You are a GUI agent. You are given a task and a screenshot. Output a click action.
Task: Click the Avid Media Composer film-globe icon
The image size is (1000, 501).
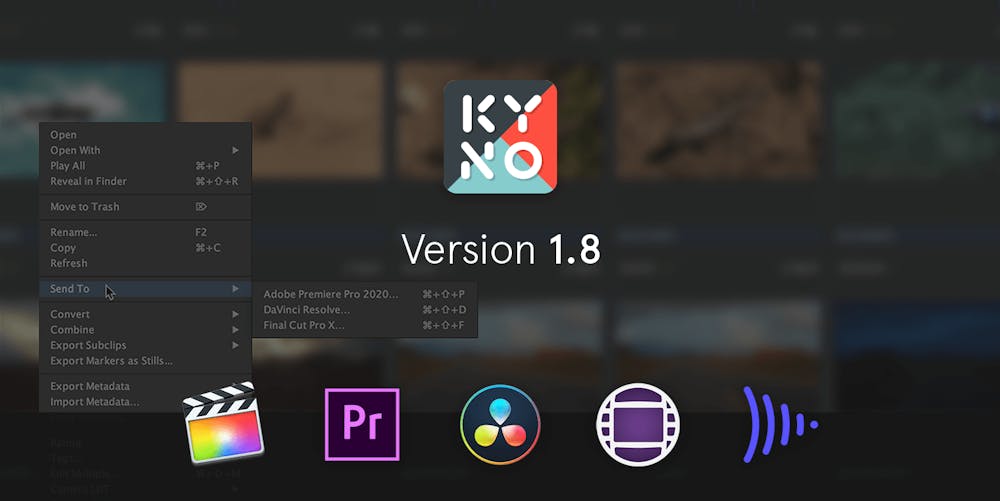coord(638,424)
